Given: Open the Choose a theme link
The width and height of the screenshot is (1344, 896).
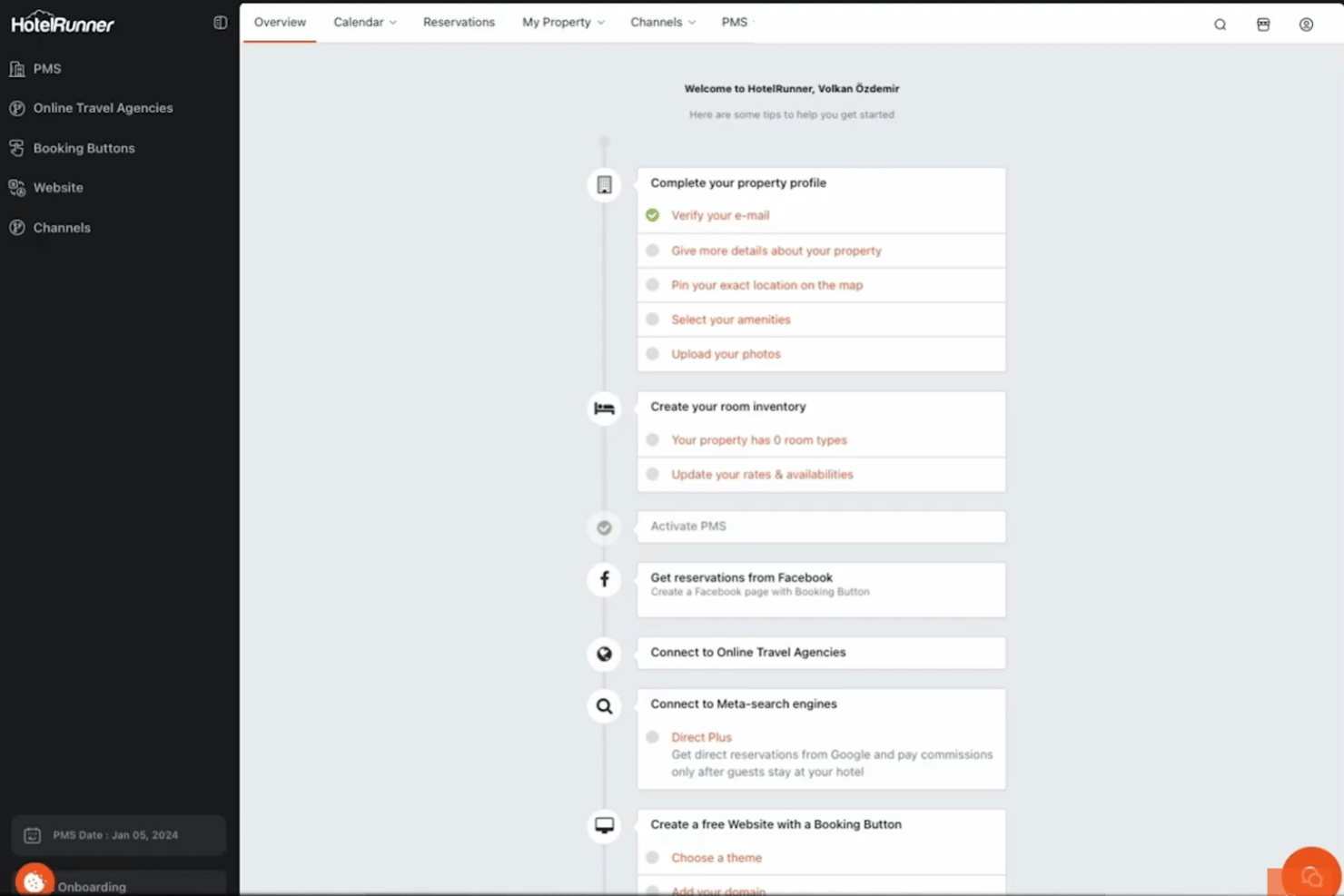Looking at the screenshot, I should [716, 858].
